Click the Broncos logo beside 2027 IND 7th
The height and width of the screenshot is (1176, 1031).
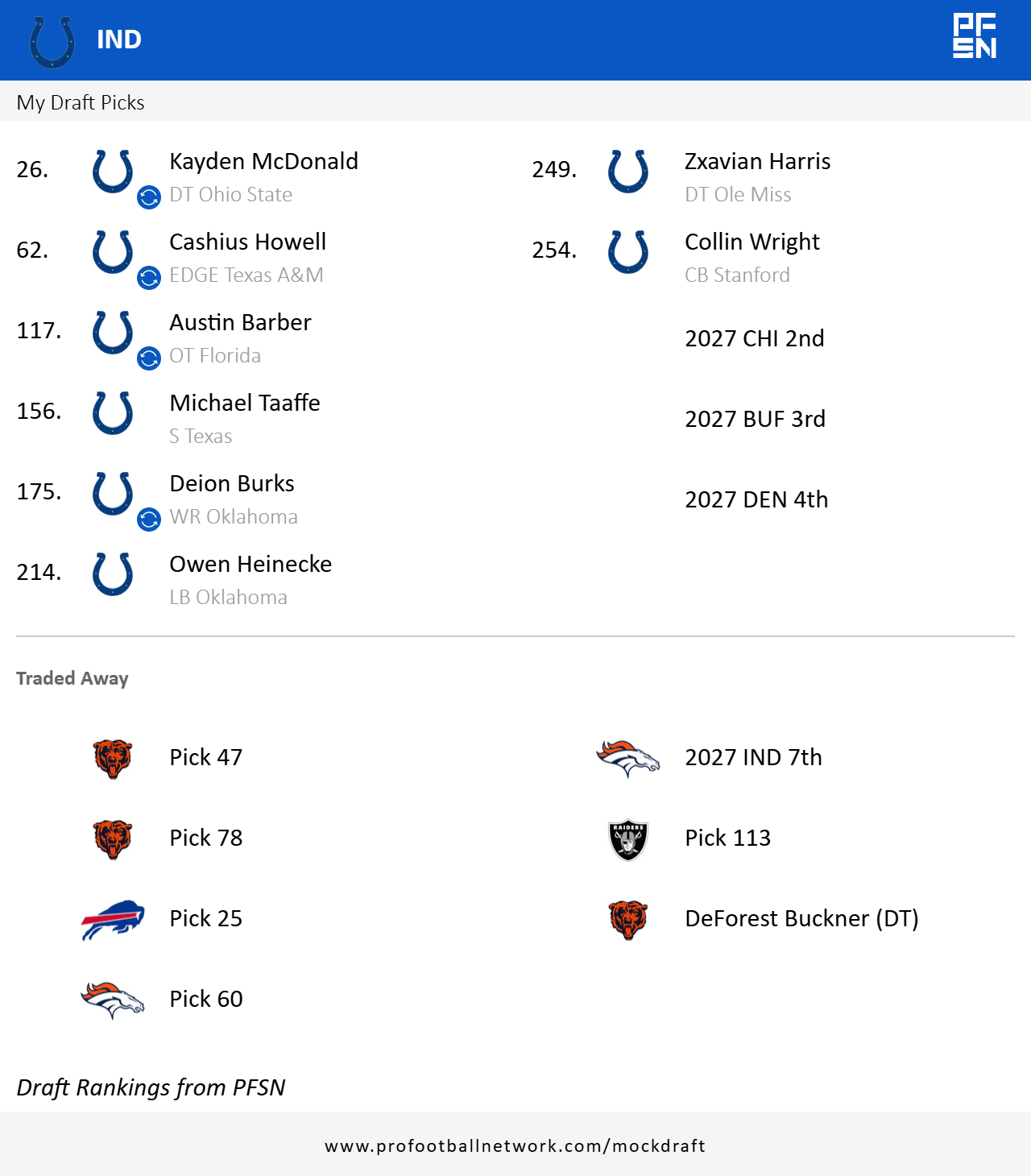628,758
